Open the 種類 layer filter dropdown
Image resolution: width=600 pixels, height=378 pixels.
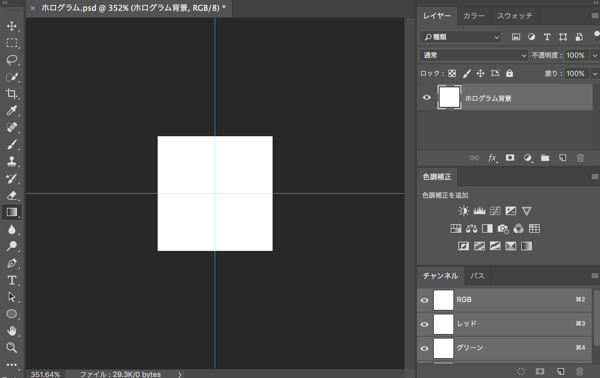tap(461, 37)
